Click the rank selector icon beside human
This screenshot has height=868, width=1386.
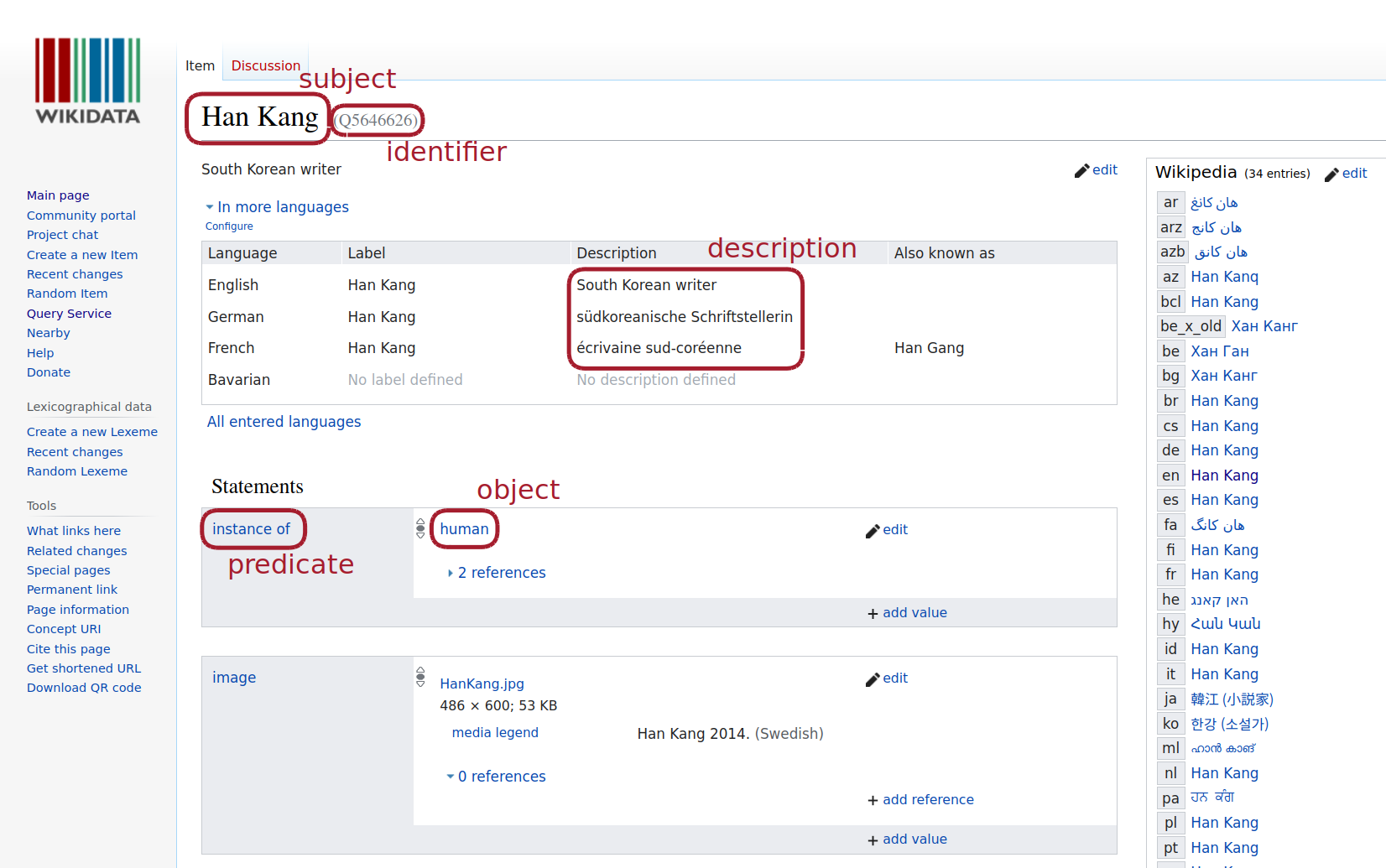tap(420, 528)
